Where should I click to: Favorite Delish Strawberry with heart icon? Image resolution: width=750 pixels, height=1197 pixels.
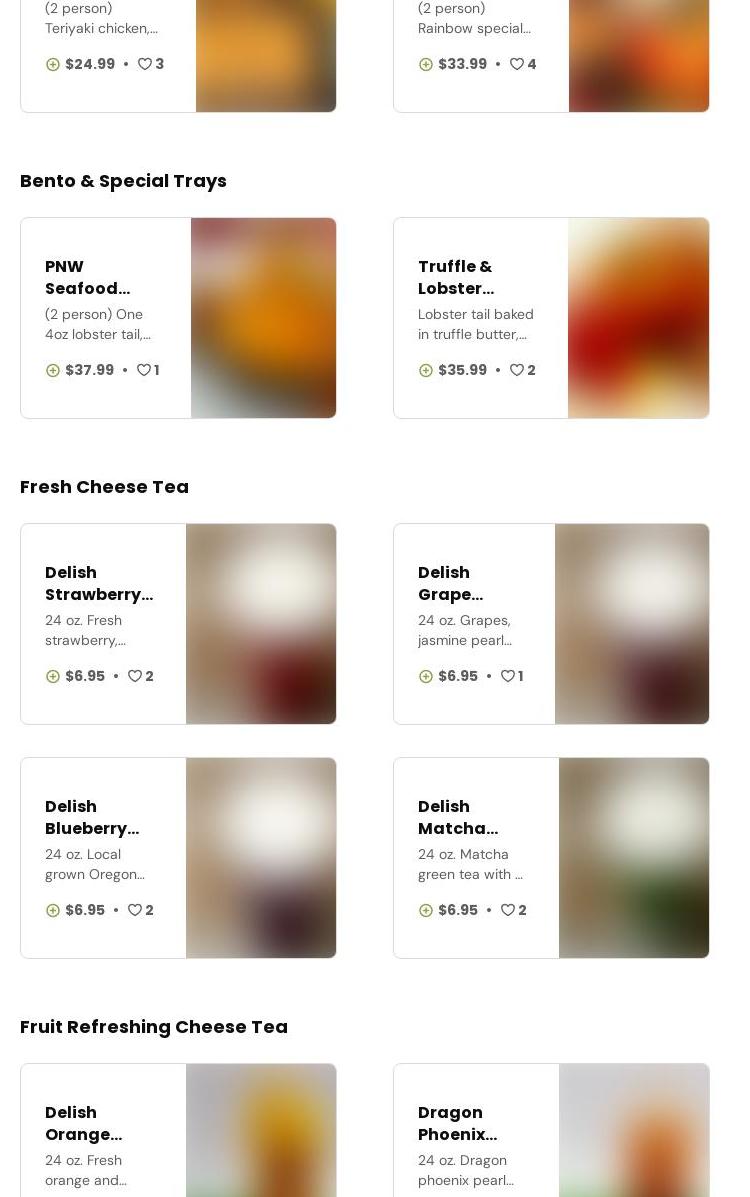tap(135, 676)
